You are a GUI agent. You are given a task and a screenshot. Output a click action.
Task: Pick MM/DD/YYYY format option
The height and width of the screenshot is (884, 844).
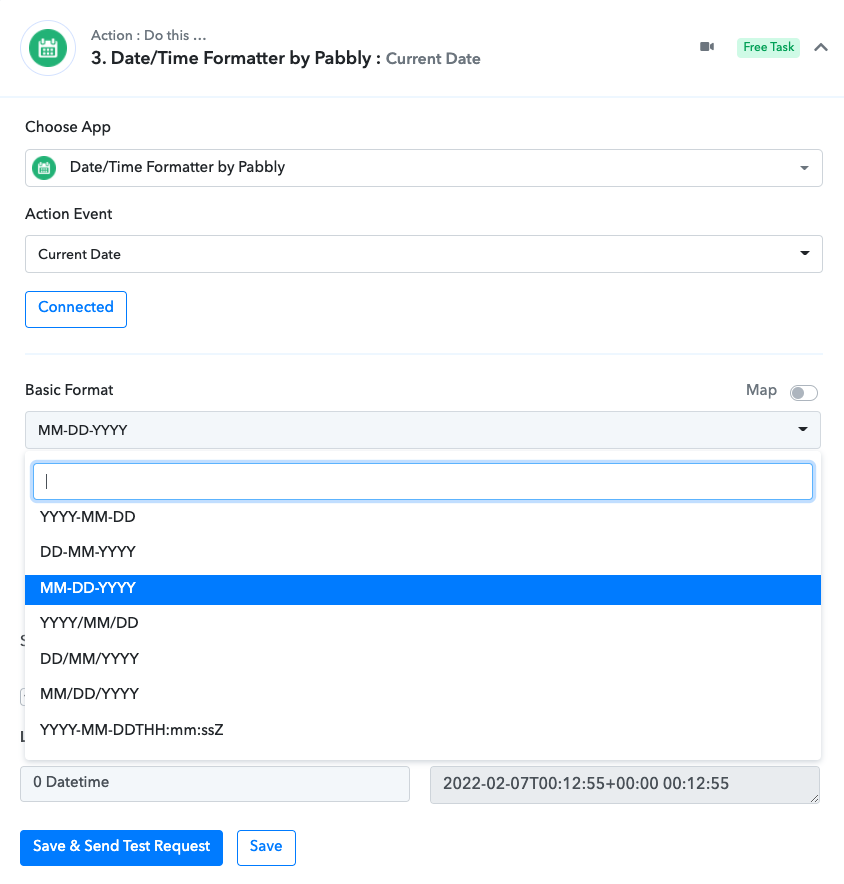click(423, 694)
